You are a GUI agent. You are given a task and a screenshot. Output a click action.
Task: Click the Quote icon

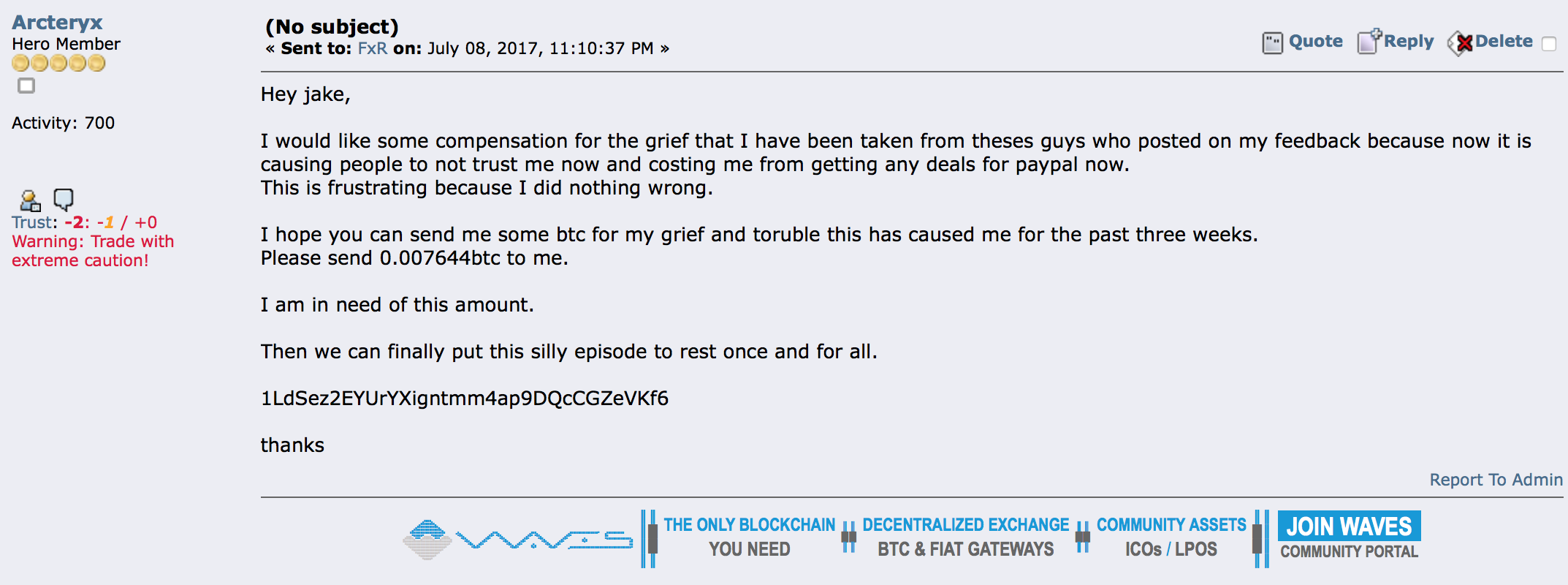(1272, 42)
